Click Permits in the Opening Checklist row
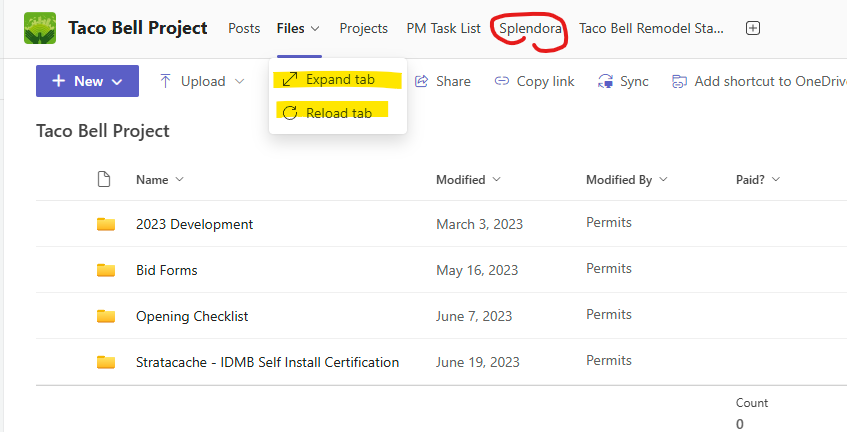Screen dimensions: 847x432 [x=609, y=314]
